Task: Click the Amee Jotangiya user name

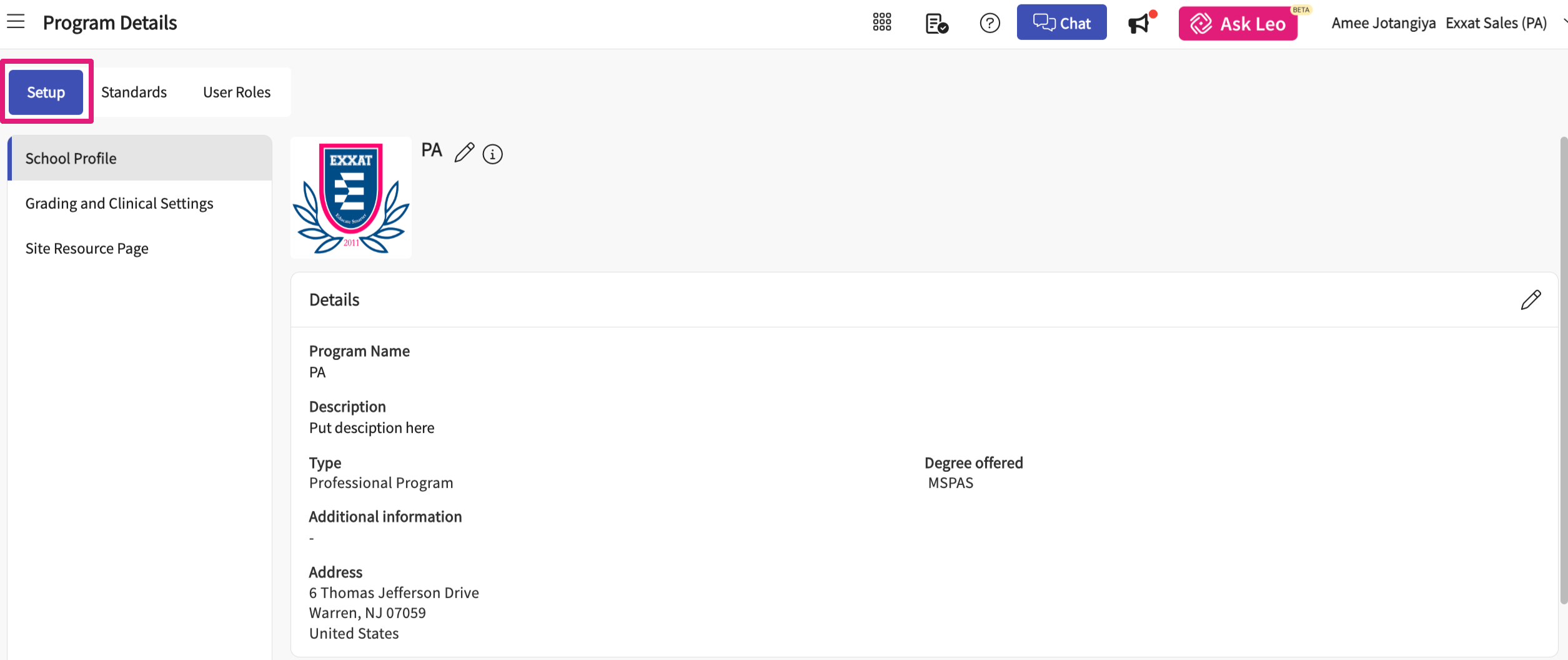Action: [x=1382, y=23]
